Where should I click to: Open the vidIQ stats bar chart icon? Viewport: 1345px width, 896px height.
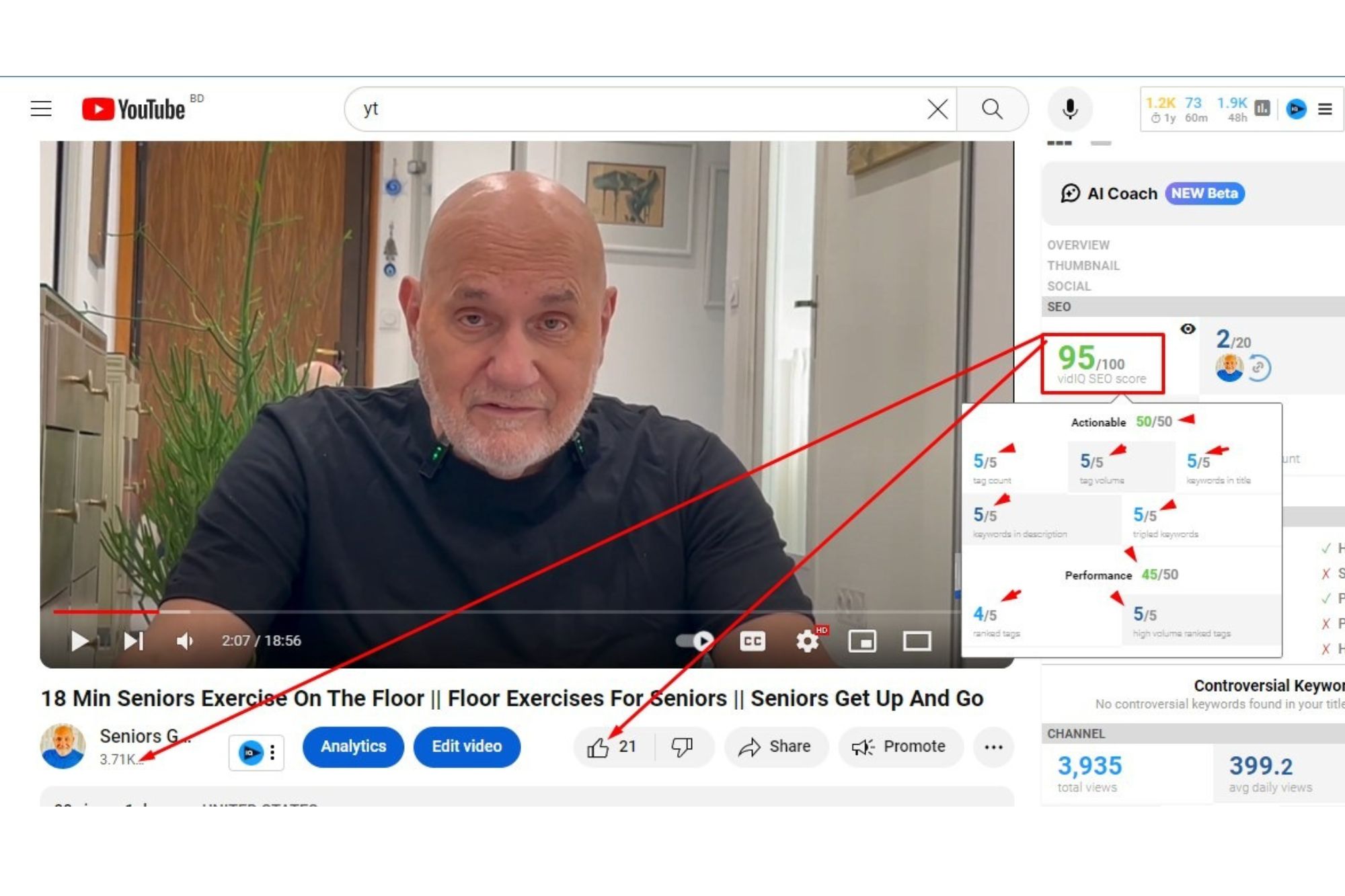1262,108
